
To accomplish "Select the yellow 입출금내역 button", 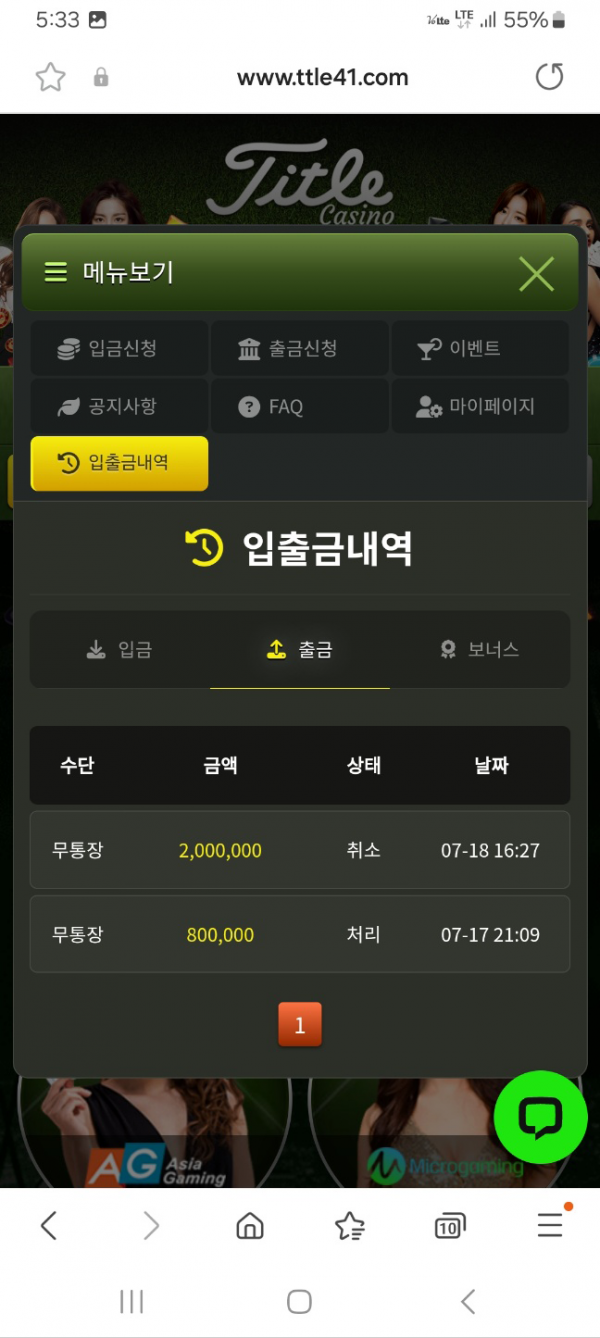I will point(119,463).
